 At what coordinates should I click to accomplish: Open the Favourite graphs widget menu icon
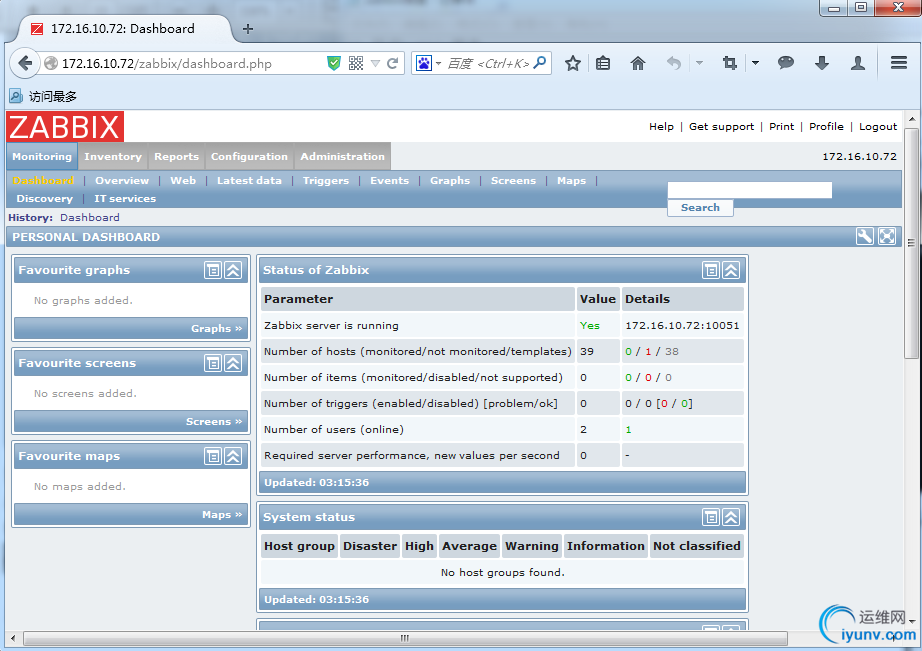click(x=213, y=270)
